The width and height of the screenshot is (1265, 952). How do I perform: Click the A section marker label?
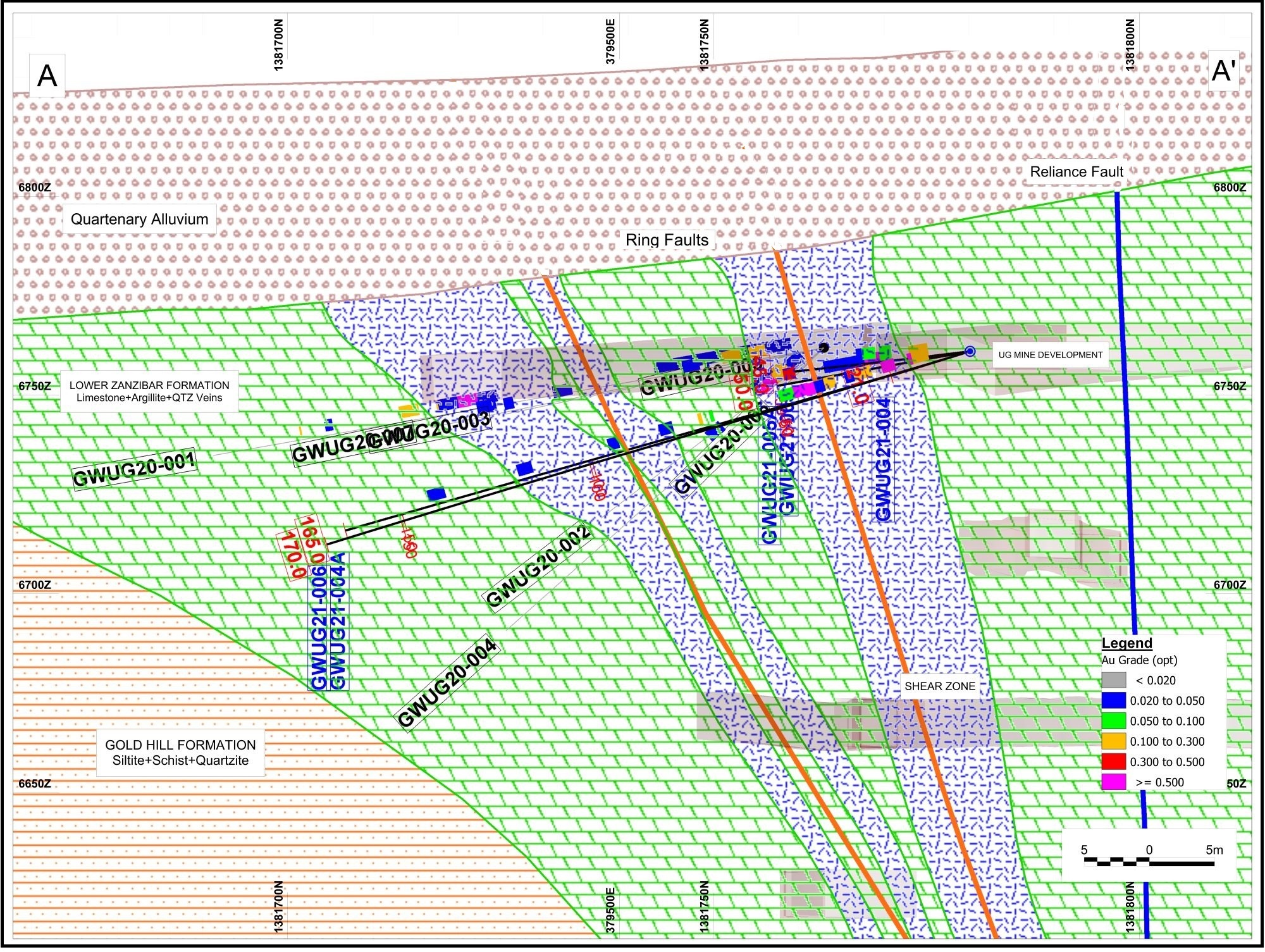click(47, 76)
